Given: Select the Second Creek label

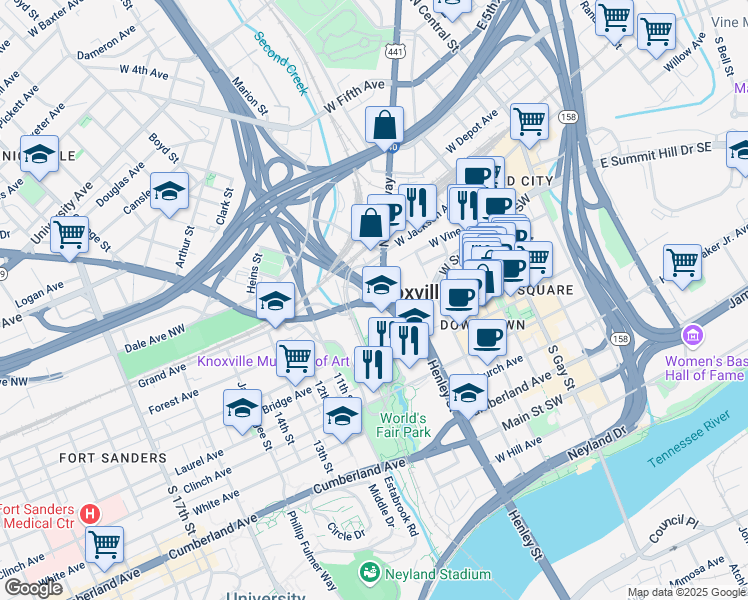Looking at the screenshot, I should (281, 63).
